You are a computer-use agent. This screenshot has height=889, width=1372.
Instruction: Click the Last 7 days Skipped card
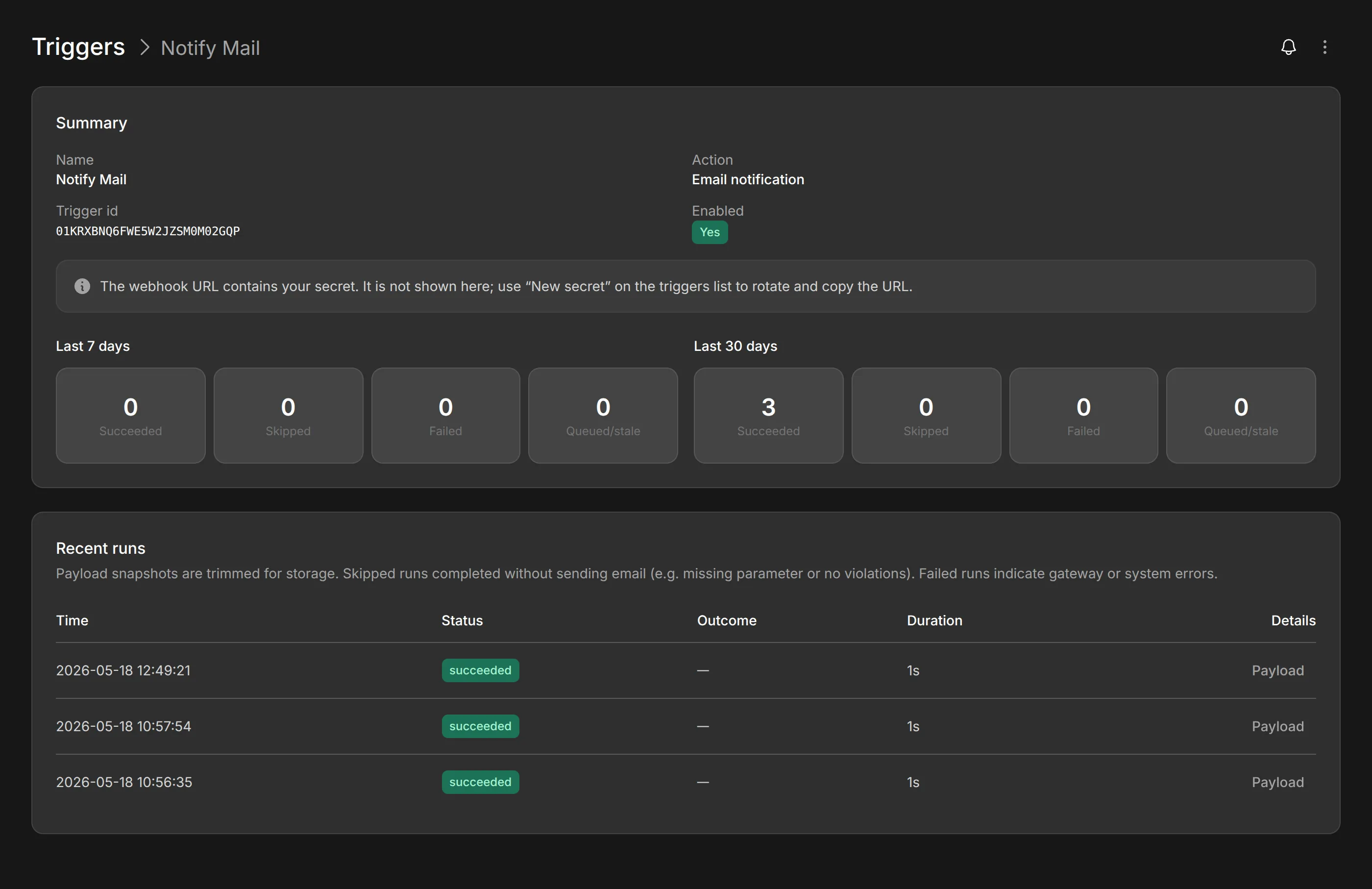[288, 416]
